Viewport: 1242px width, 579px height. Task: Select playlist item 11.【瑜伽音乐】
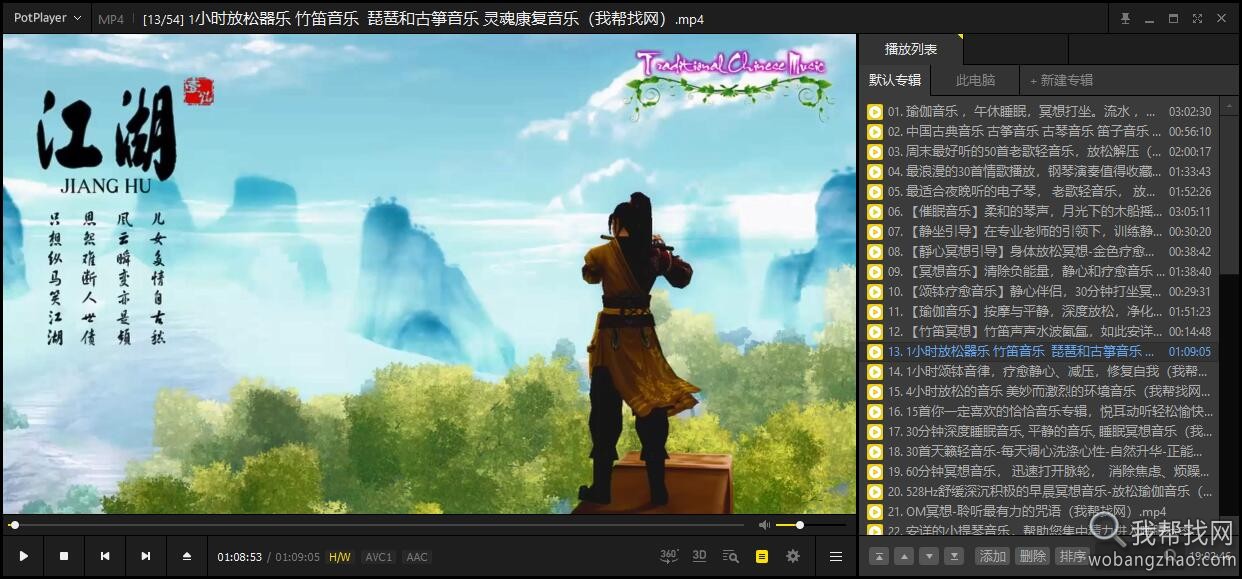point(1039,311)
